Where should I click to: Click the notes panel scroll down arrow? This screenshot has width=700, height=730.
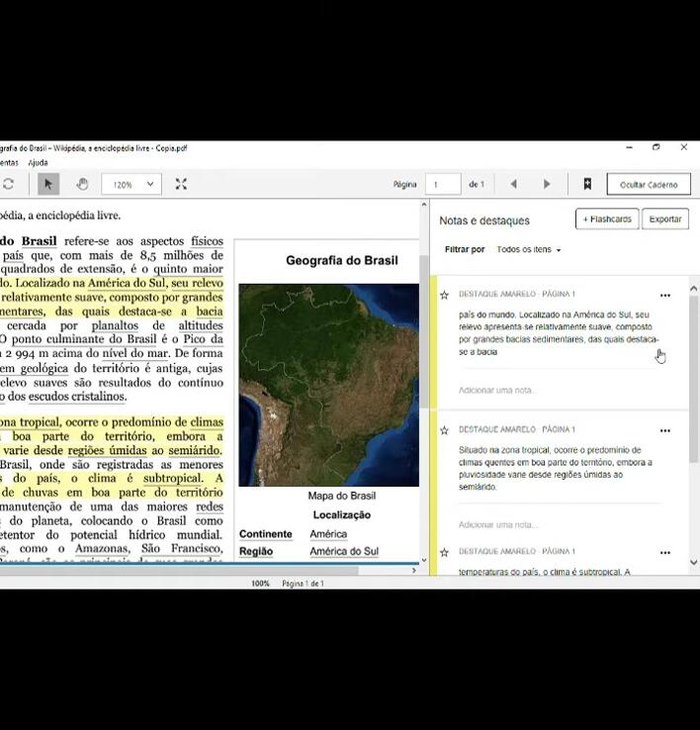pyautogui.click(x=693, y=562)
